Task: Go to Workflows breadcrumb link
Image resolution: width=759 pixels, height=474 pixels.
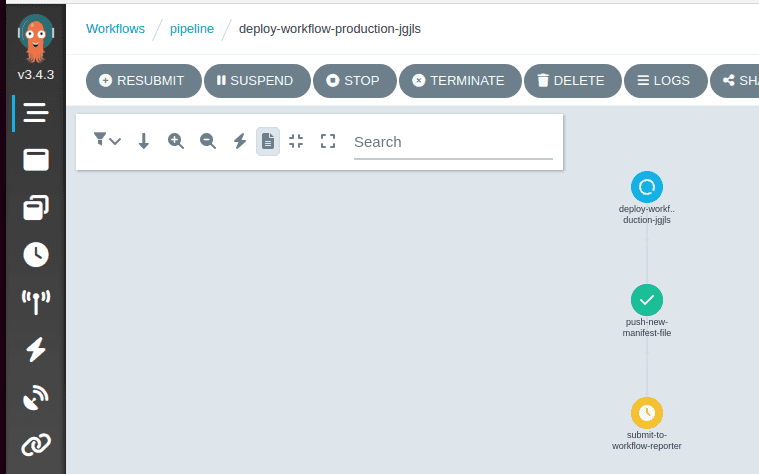Action: (x=115, y=28)
